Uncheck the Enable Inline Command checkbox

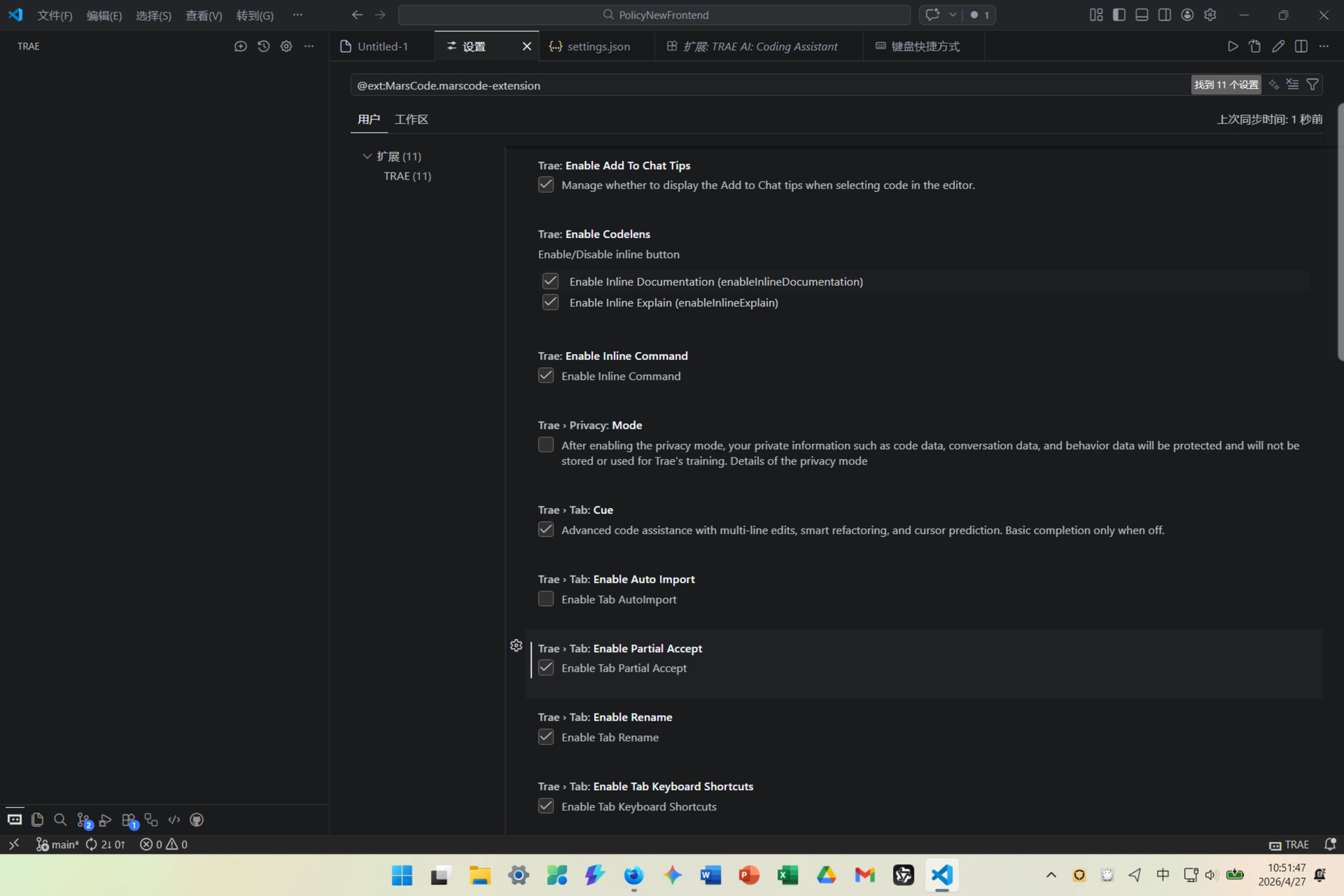(x=546, y=376)
